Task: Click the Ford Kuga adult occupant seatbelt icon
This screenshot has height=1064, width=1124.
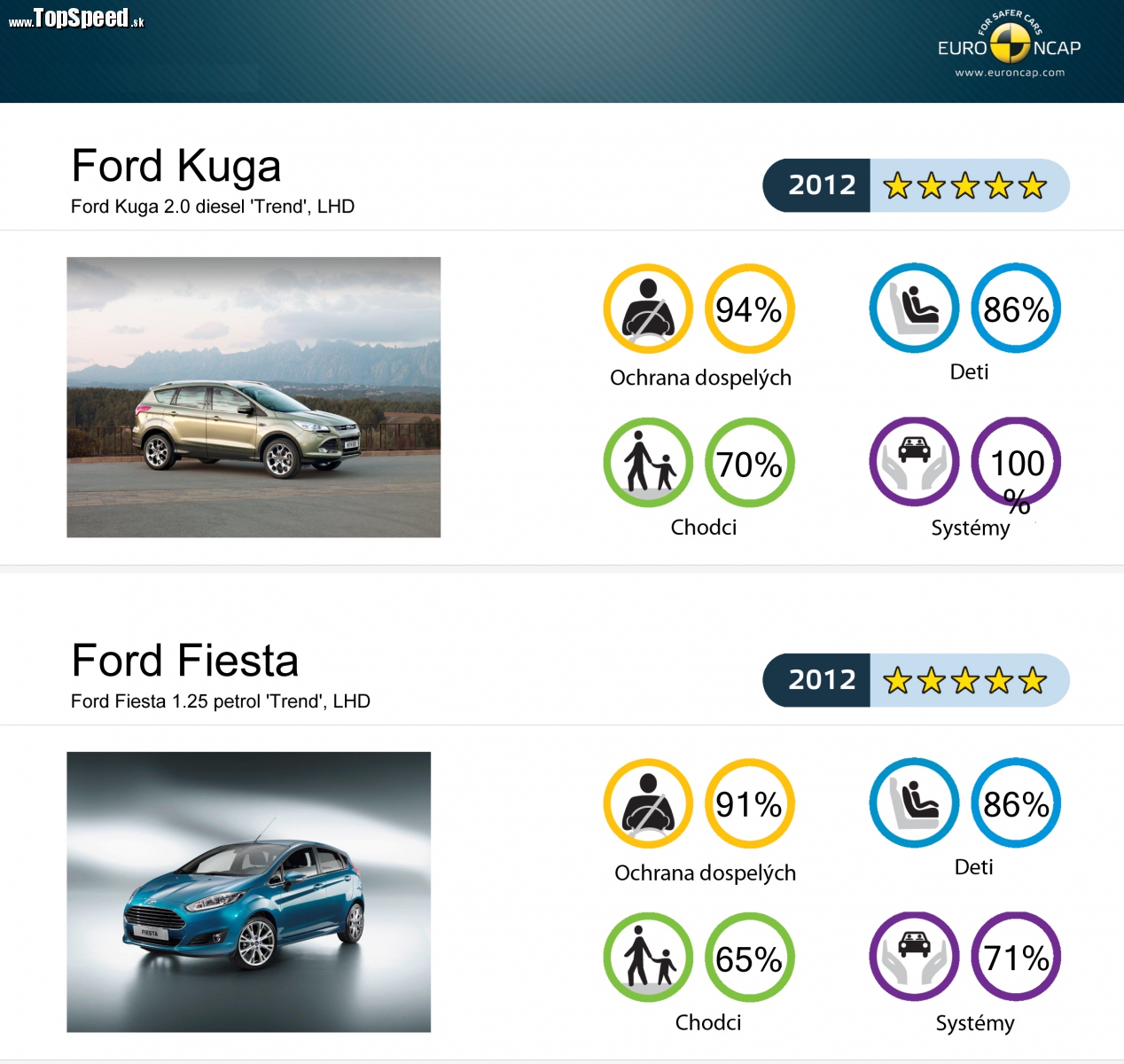Action: click(648, 309)
